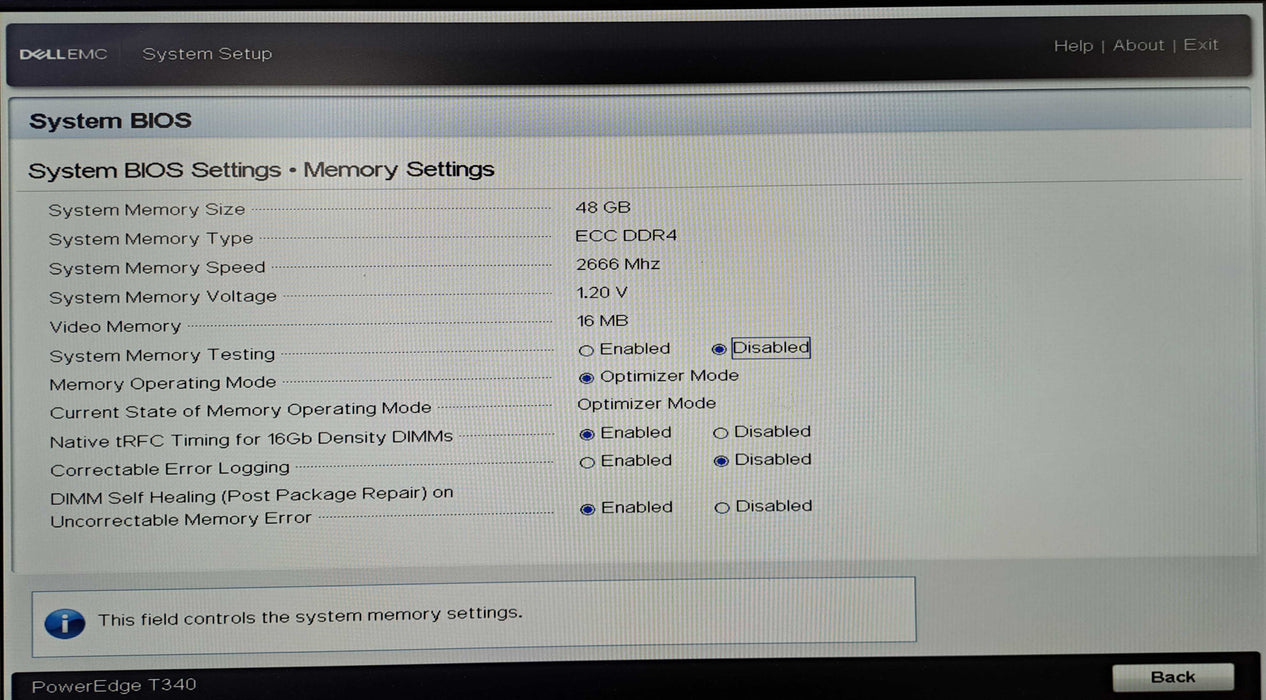The width and height of the screenshot is (1266, 700).
Task: Select the Memory Operating Mode label
Action: [x=163, y=384]
